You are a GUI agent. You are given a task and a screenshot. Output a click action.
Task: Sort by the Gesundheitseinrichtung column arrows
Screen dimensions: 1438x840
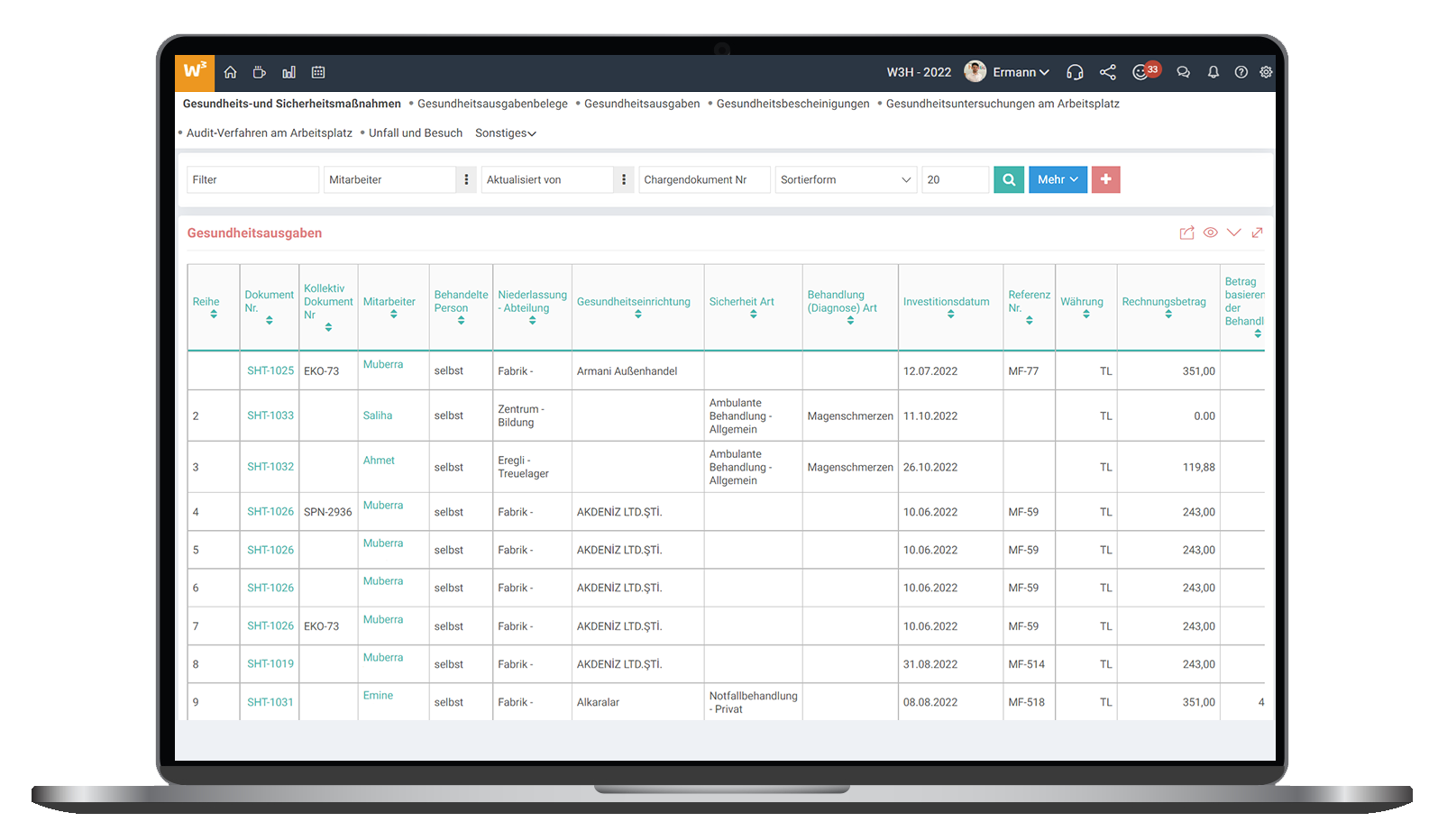pyautogui.click(x=638, y=315)
